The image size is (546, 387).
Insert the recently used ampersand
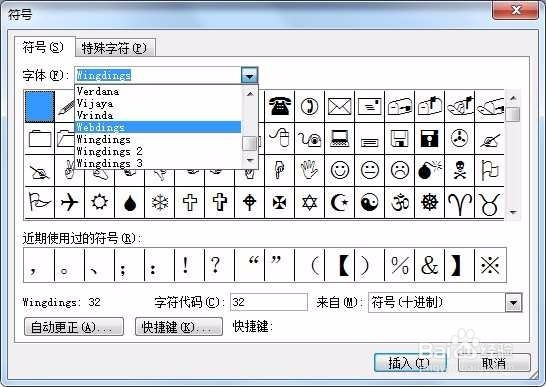(429, 265)
